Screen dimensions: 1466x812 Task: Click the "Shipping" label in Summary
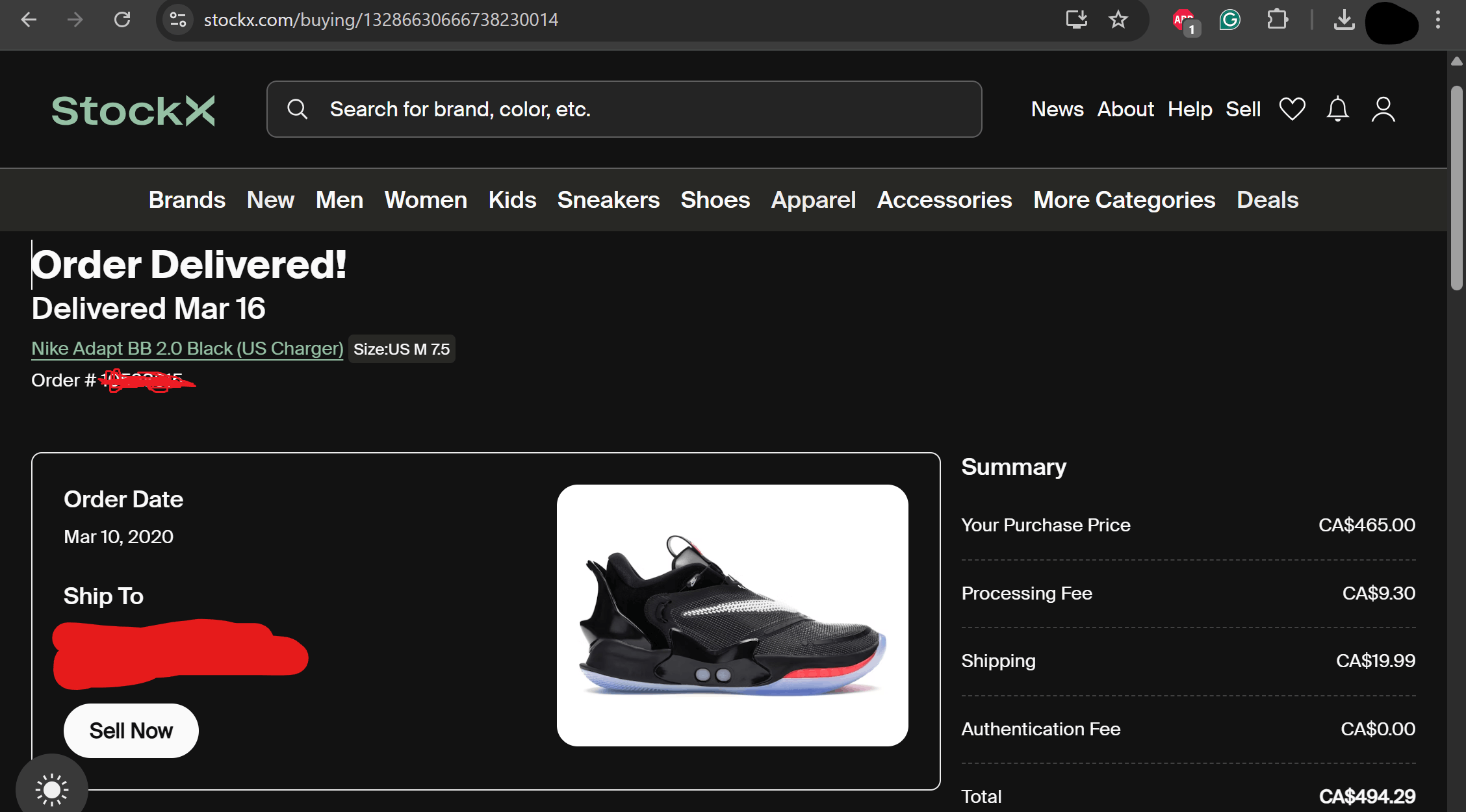998,661
